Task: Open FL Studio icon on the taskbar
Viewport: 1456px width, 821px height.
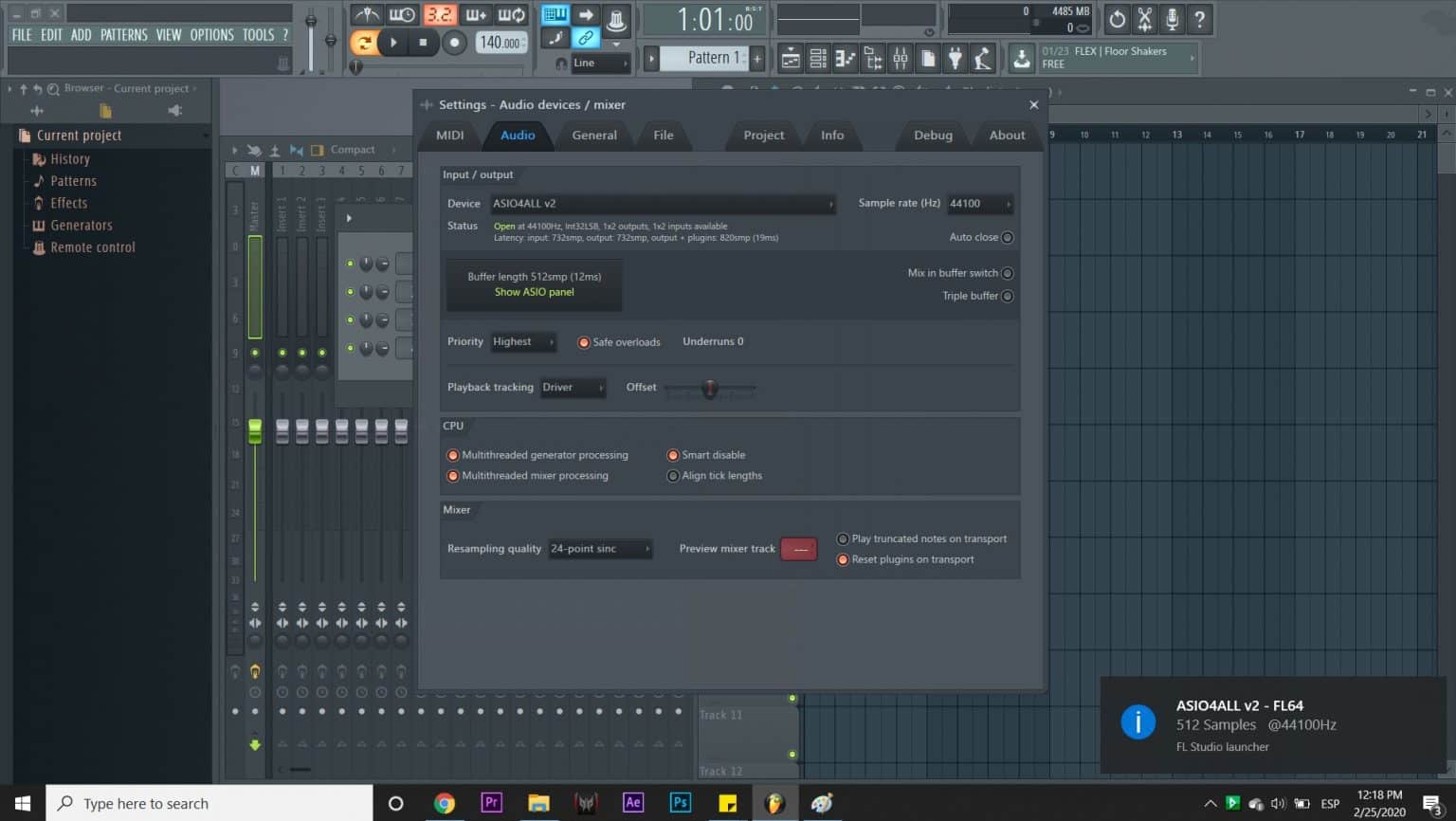Action: tap(775, 803)
